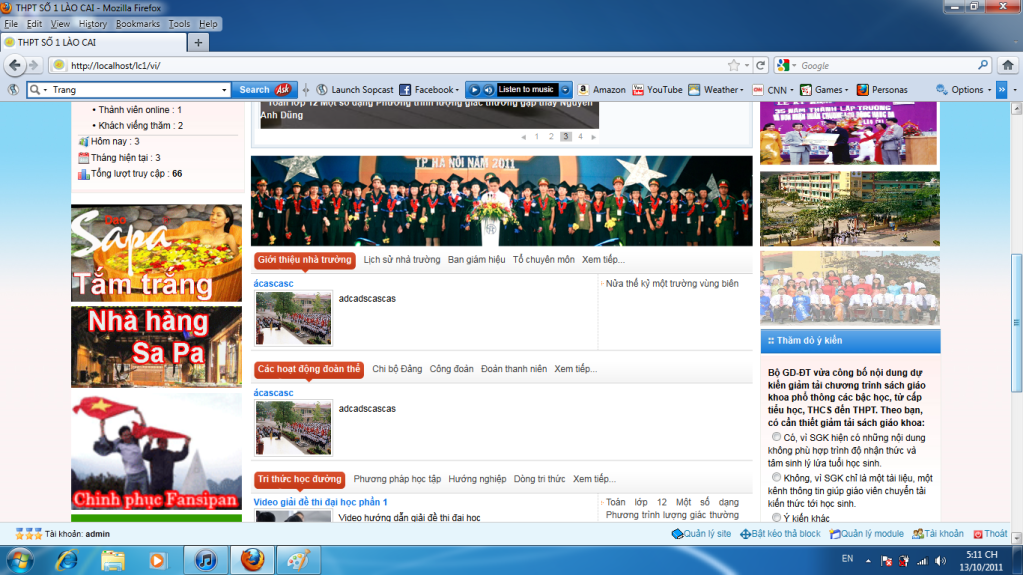Viewport: 1023px width, 575px height.
Task: Open the Edit menu
Action: tap(34, 24)
